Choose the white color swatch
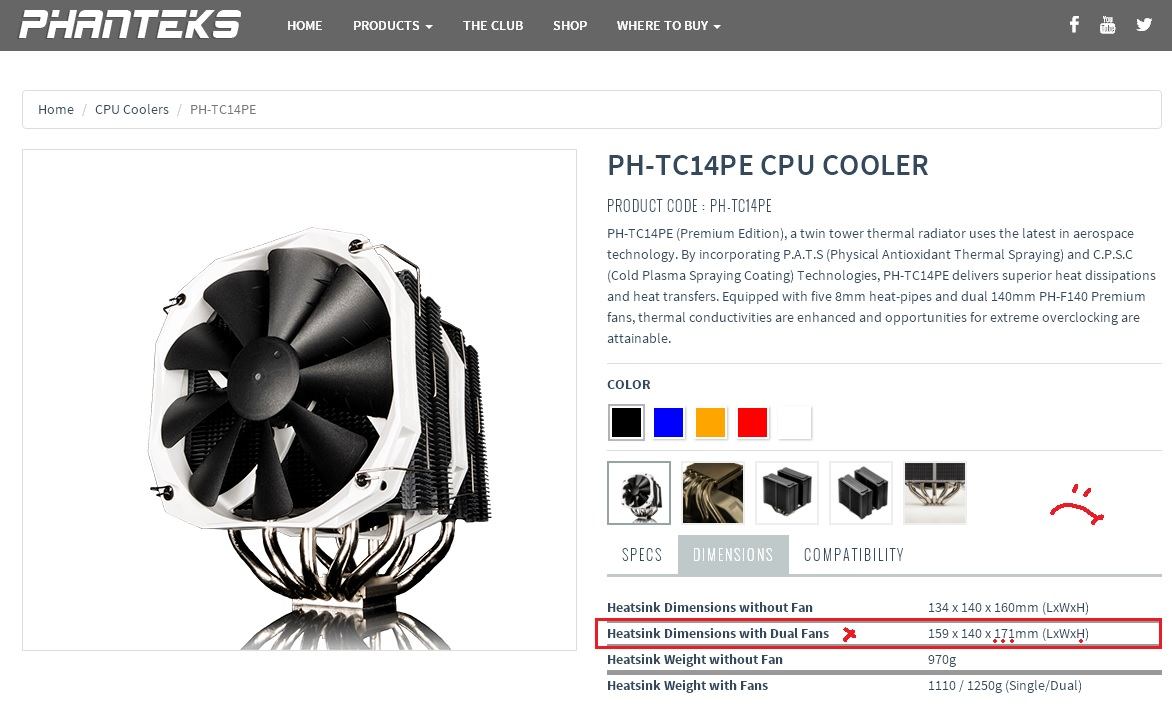Screen dimensions: 1172x713 click(794, 422)
